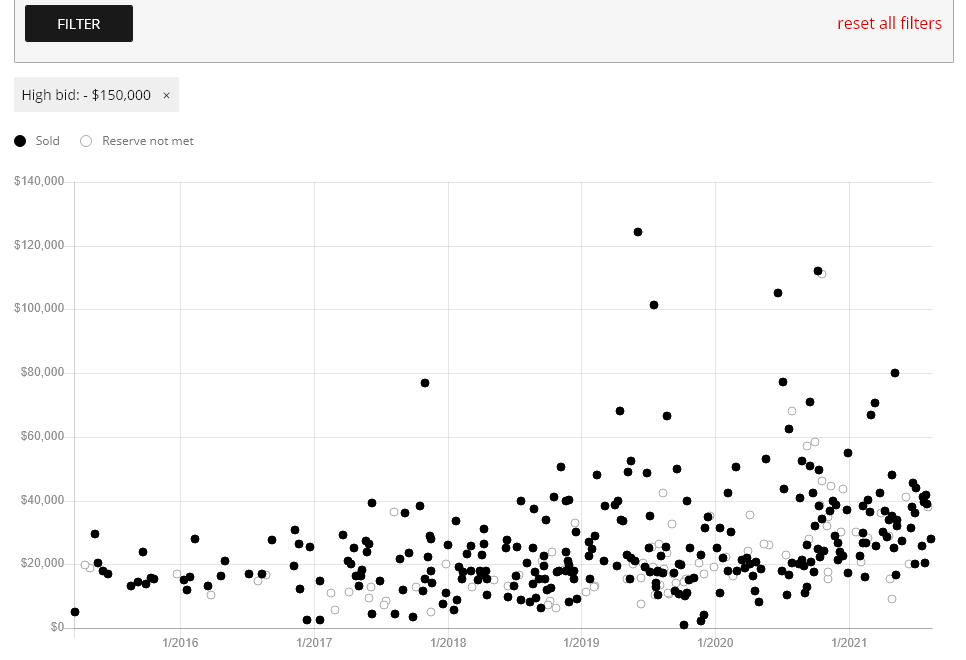Screen dimensions: 966x660
Task: Remove the High bid $150,000 filter chip
Action: point(166,96)
